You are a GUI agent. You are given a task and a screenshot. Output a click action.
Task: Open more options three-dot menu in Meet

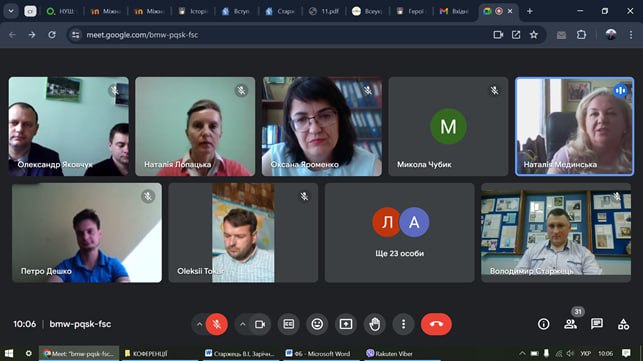click(x=403, y=324)
